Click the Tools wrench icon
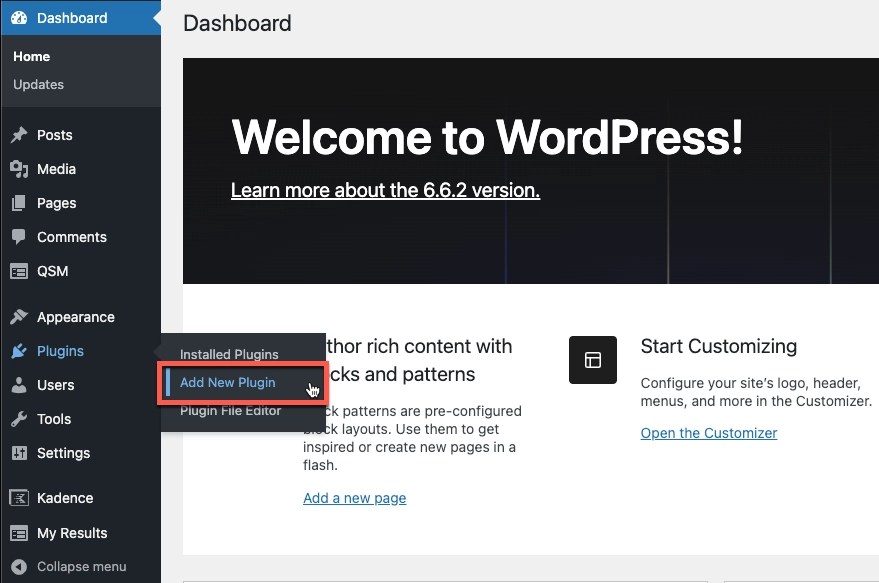Viewport: 879px width, 583px height. (19, 419)
